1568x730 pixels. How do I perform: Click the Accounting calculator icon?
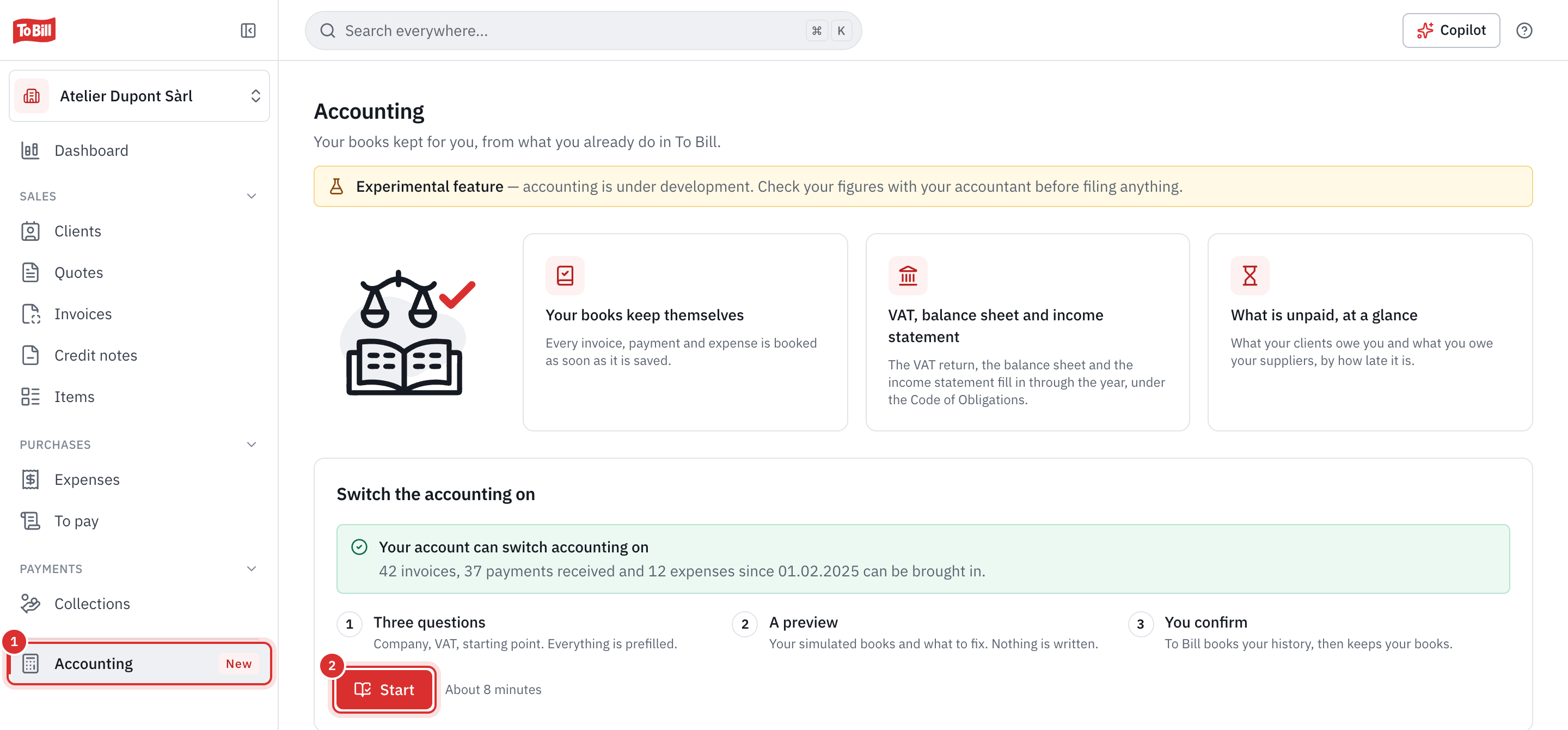30,664
